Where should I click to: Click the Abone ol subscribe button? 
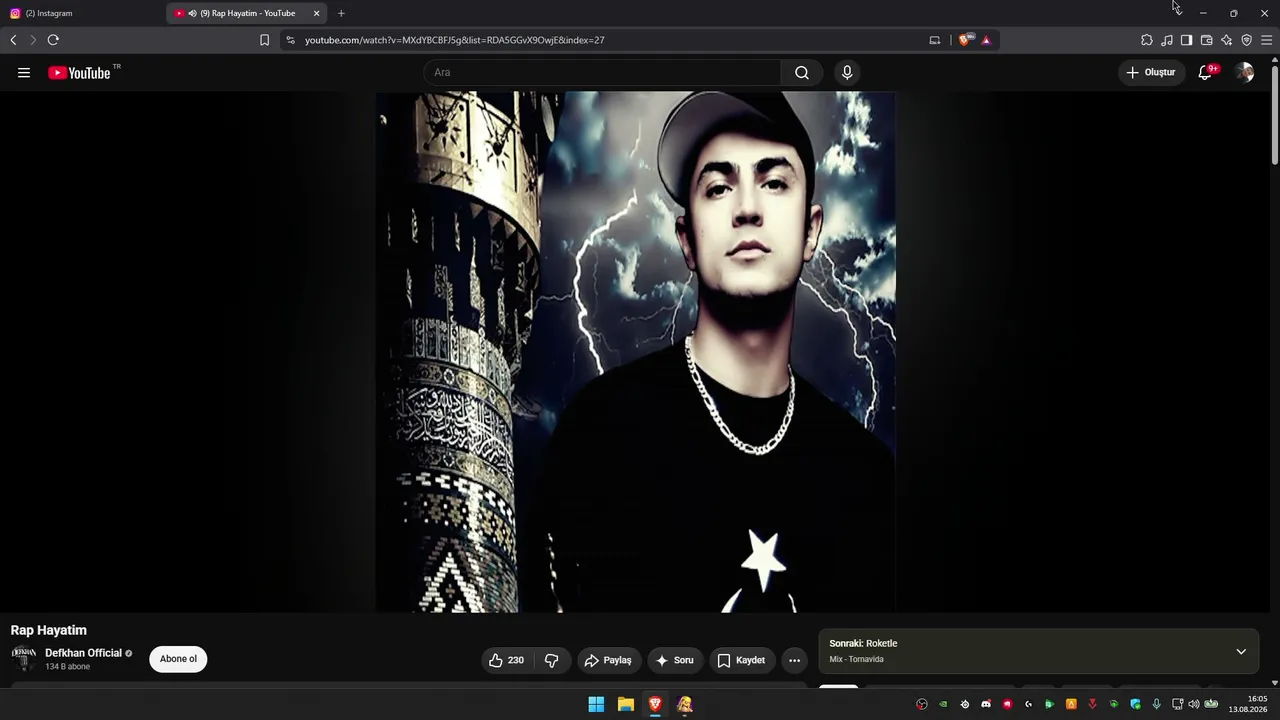click(178, 659)
